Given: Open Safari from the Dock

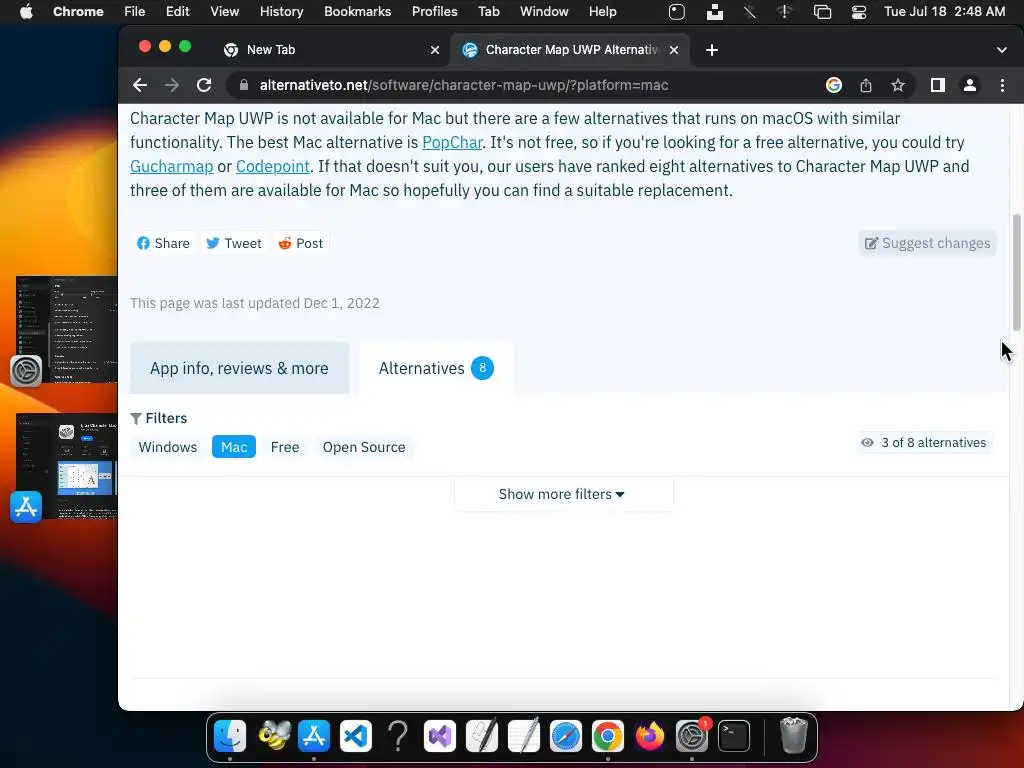Looking at the screenshot, I should pyautogui.click(x=566, y=736).
